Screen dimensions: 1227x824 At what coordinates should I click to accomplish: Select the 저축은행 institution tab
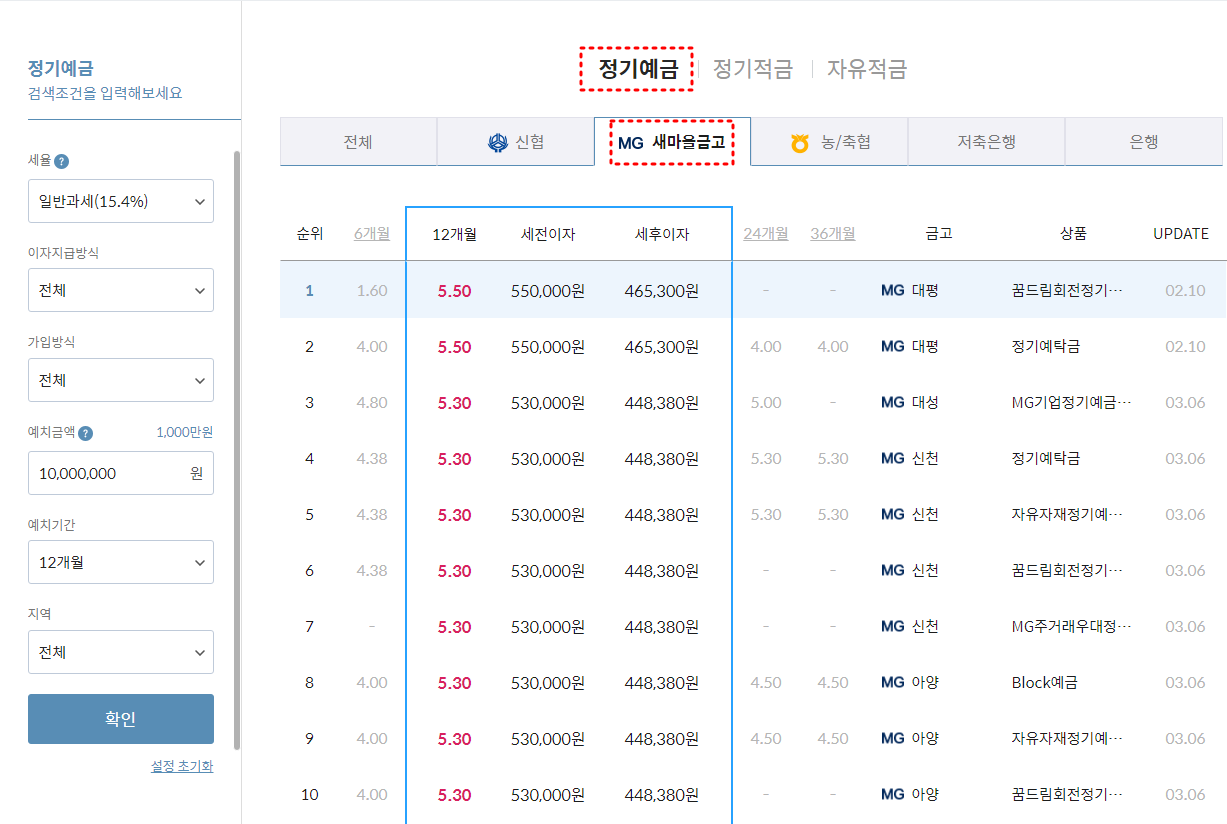coord(986,142)
